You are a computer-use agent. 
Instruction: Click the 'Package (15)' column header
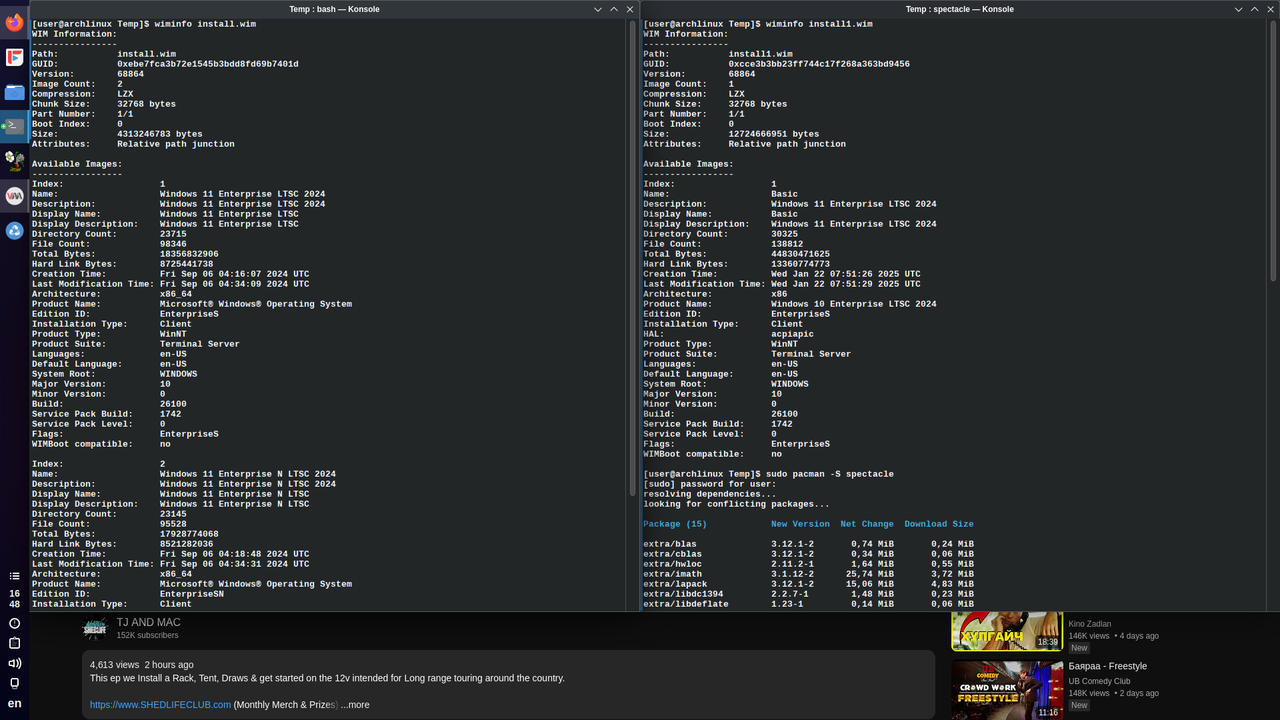click(x=675, y=524)
